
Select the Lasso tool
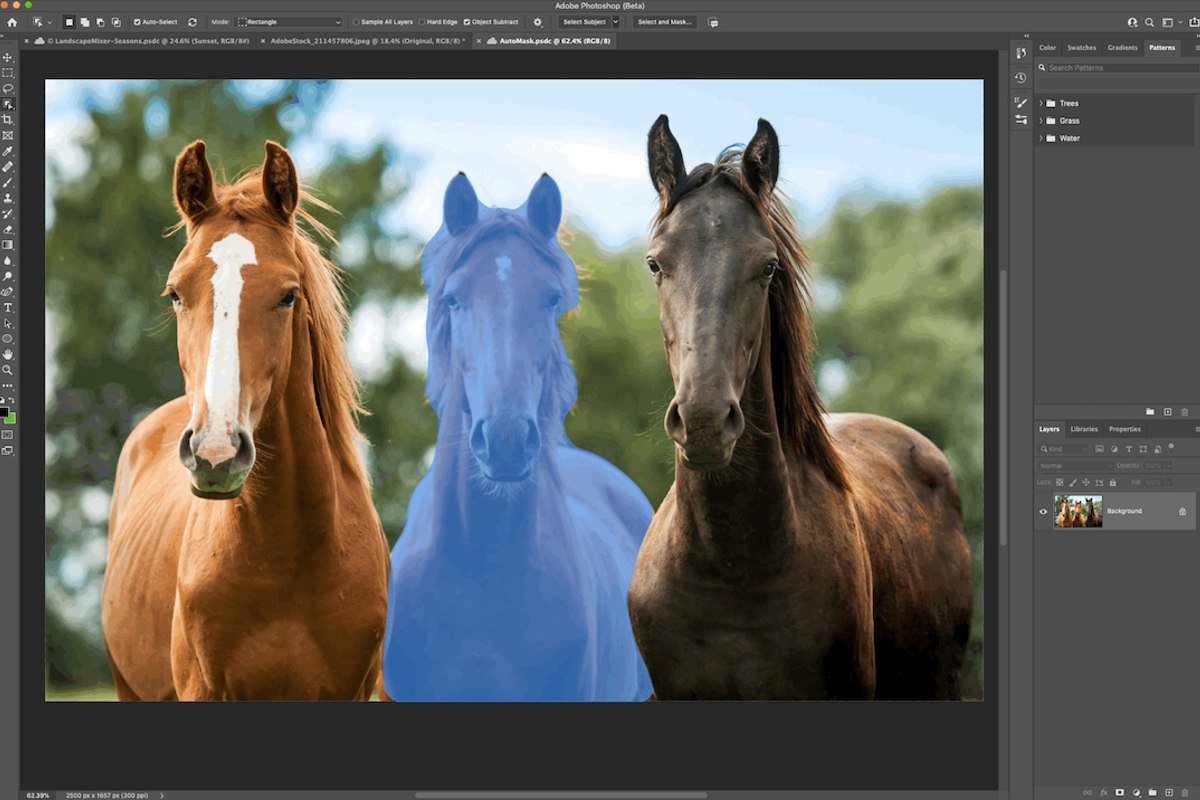(x=8, y=90)
